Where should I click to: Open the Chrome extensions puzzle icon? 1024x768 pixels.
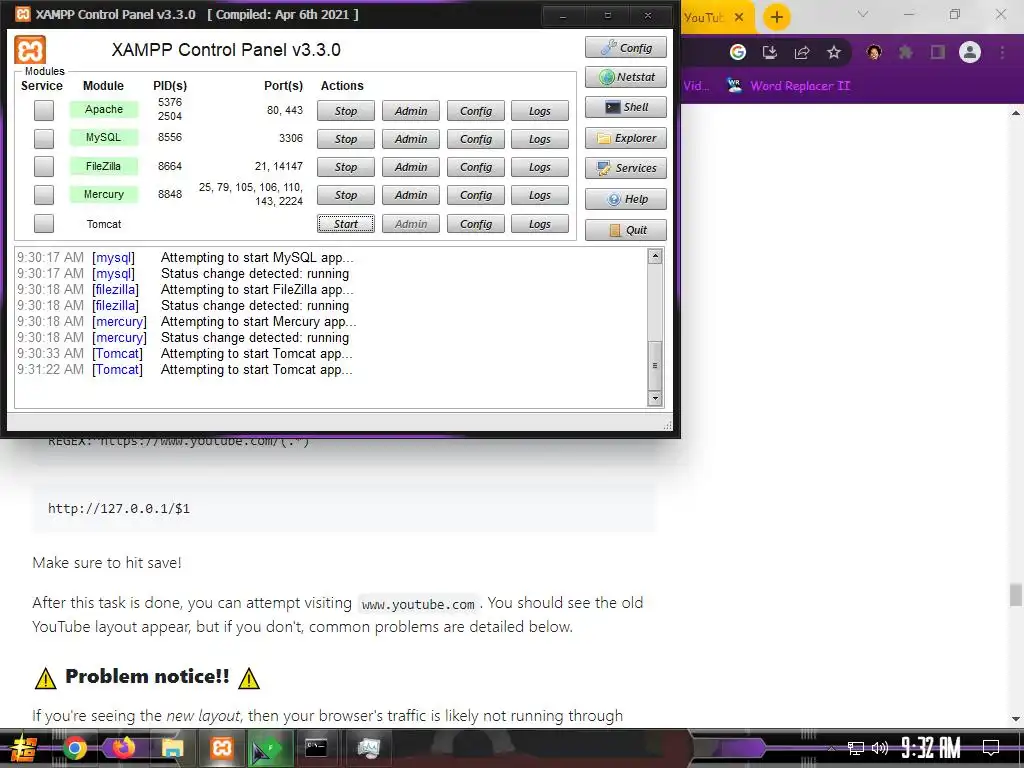click(906, 52)
